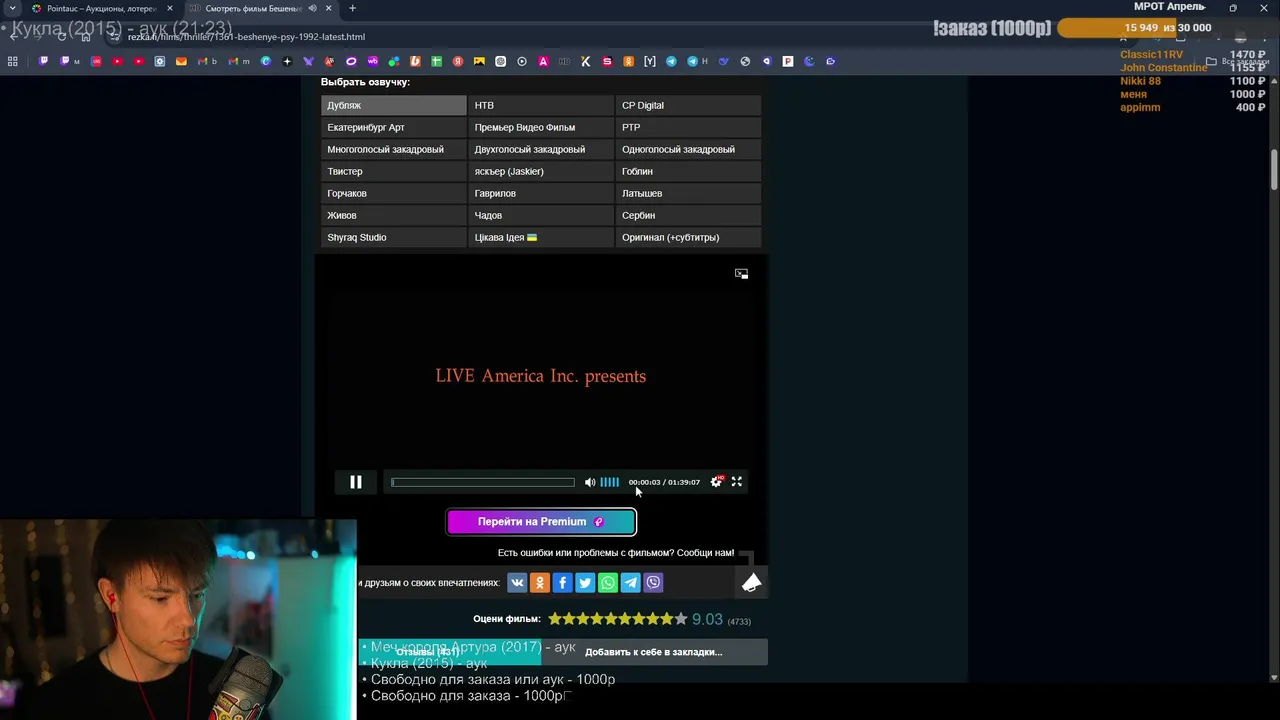
Task: Open the tab search dropdown arrow
Action: [12, 8]
